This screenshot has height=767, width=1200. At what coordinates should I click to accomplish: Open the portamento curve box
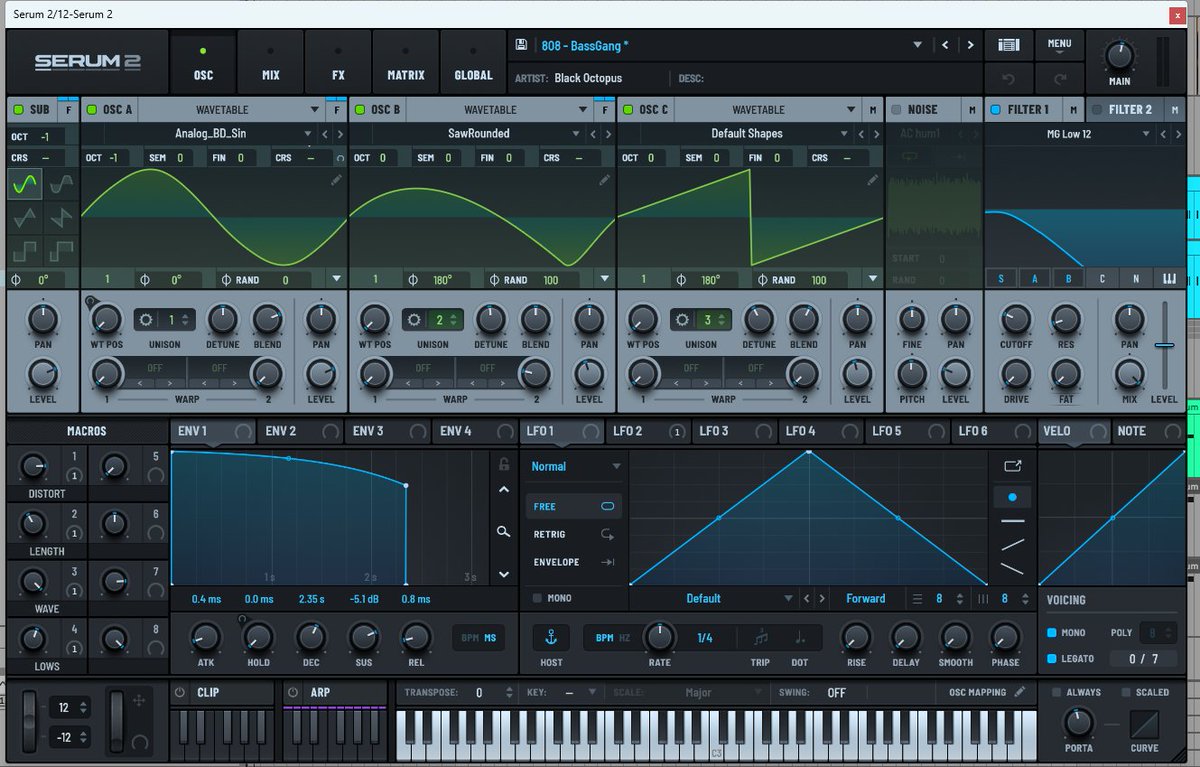click(x=1144, y=725)
